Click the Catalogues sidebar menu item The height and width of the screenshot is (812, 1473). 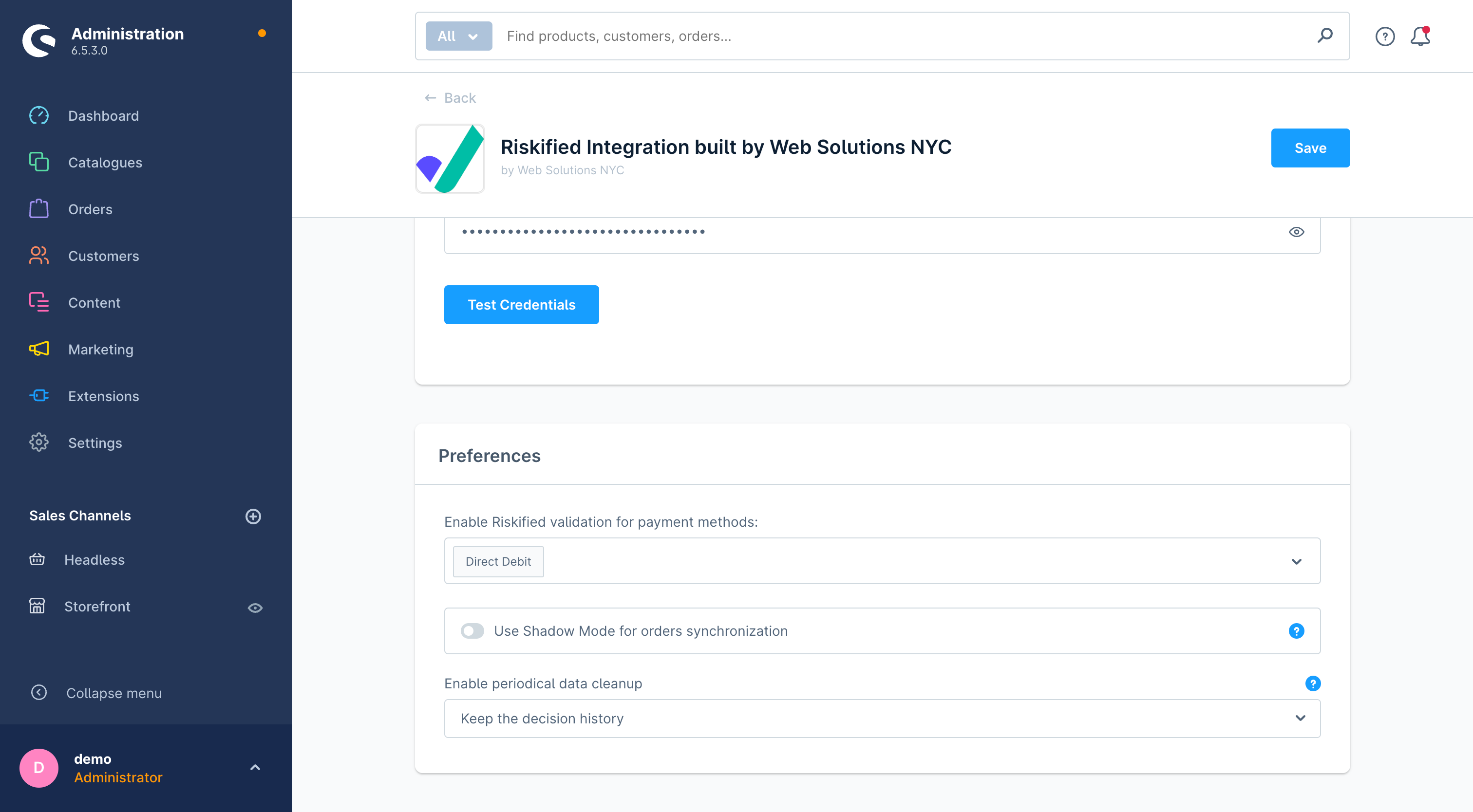click(105, 162)
